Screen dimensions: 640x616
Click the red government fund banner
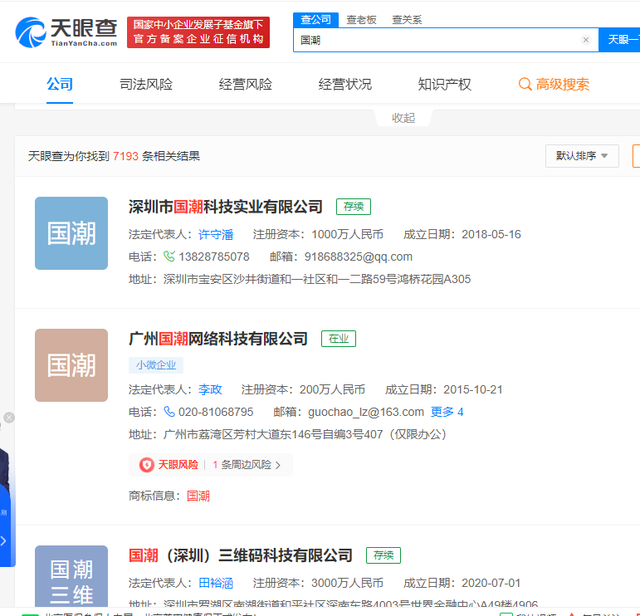tap(198, 32)
